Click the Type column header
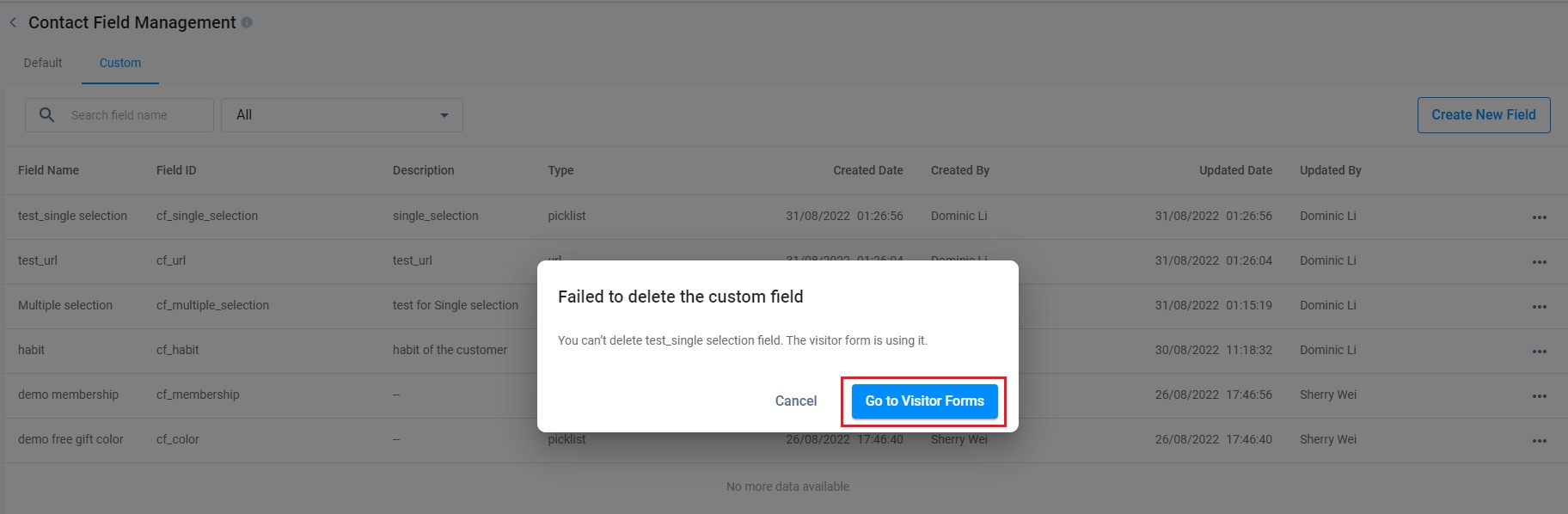 [560, 170]
